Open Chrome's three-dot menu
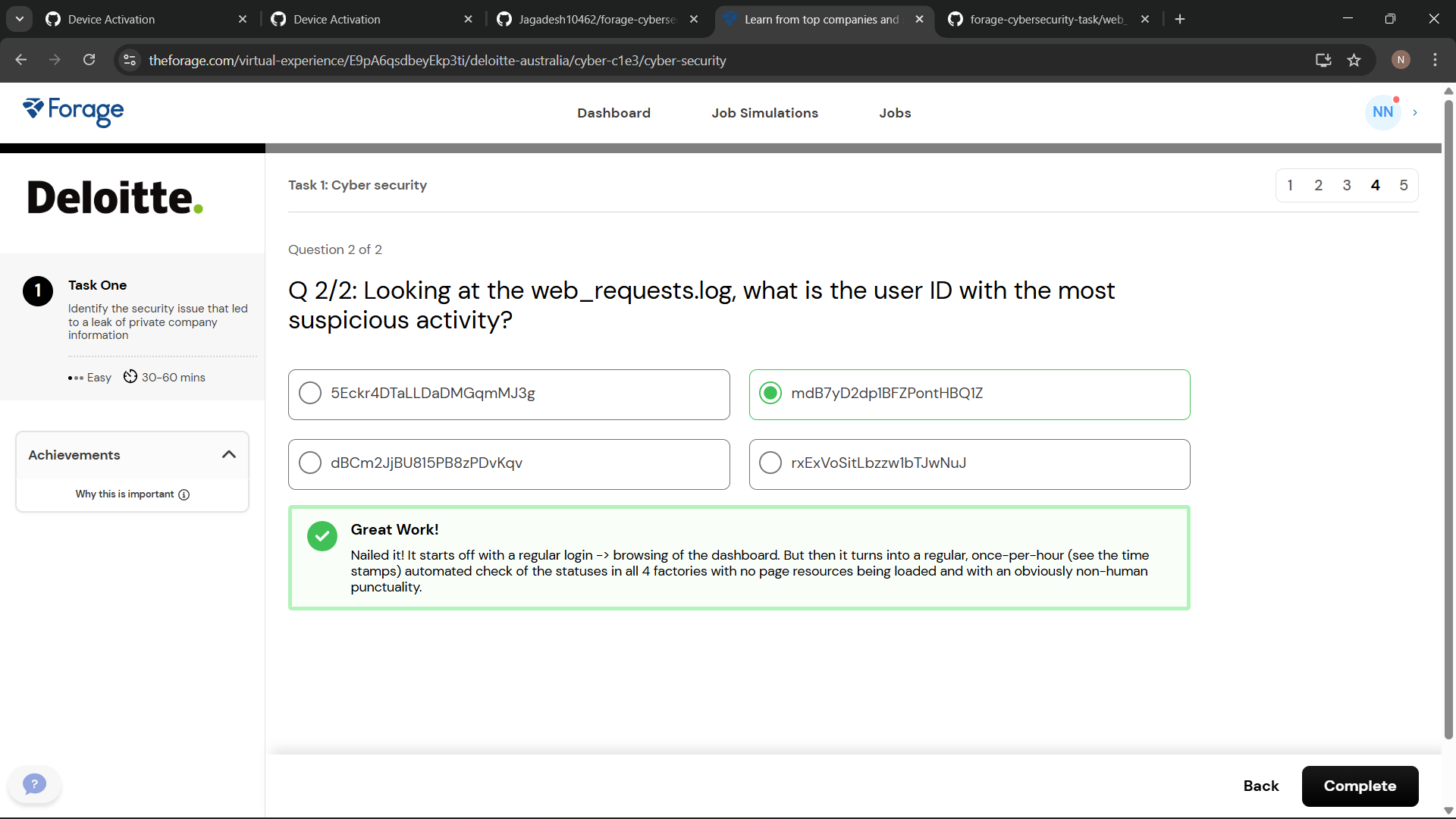Image resolution: width=1456 pixels, height=819 pixels. (x=1435, y=61)
